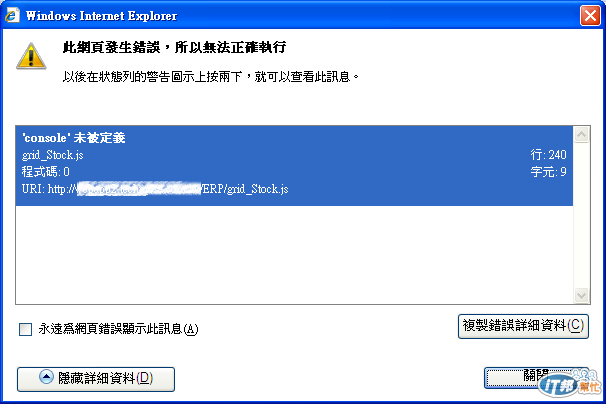Click the yellow warning triangle icon

pos(31,56)
